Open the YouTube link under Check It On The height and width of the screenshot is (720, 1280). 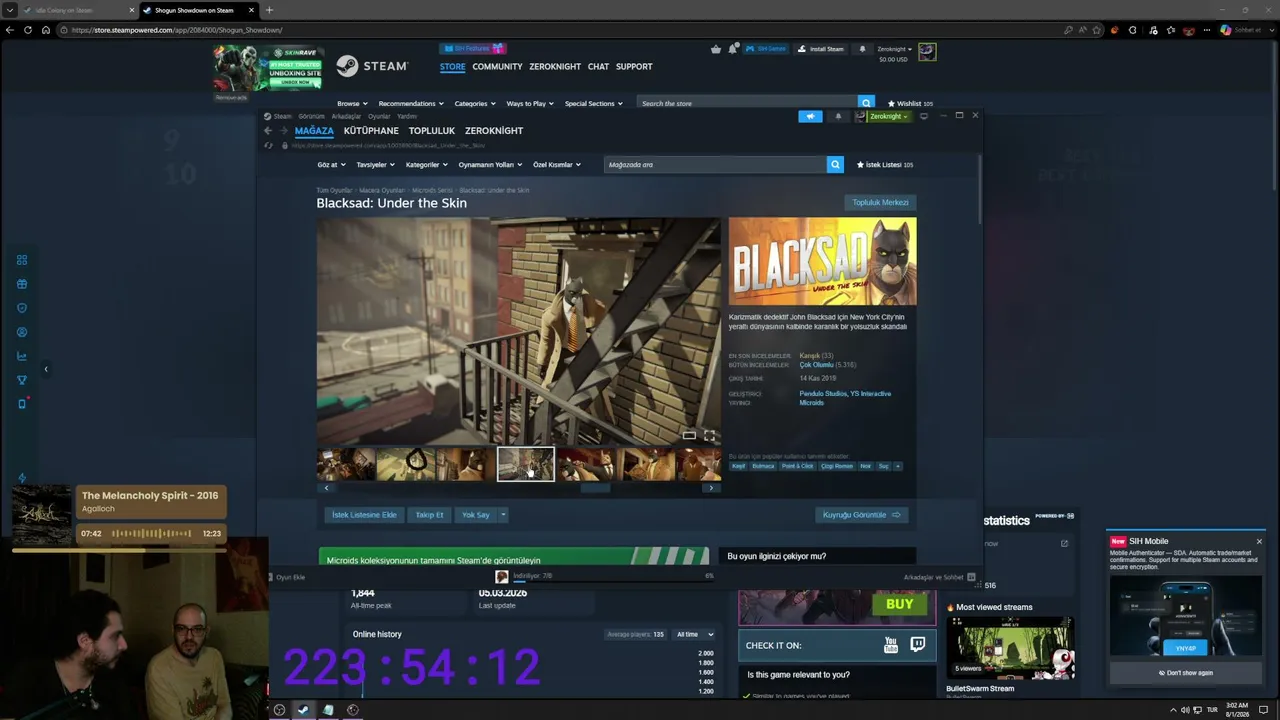890,645
